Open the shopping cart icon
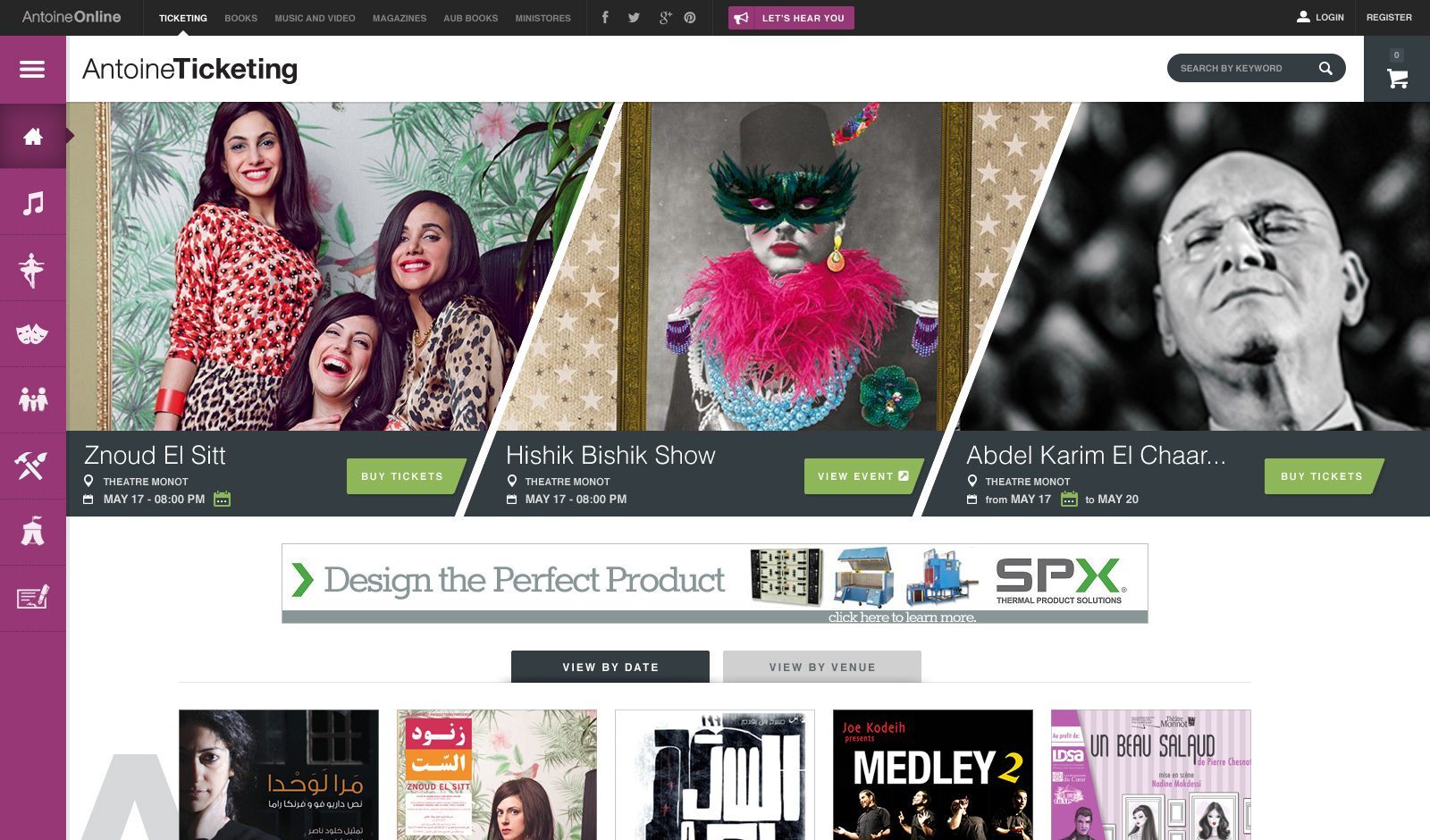Image resolution: width=1430 pixels, height=840 pixels. (x=1397, y=79)
